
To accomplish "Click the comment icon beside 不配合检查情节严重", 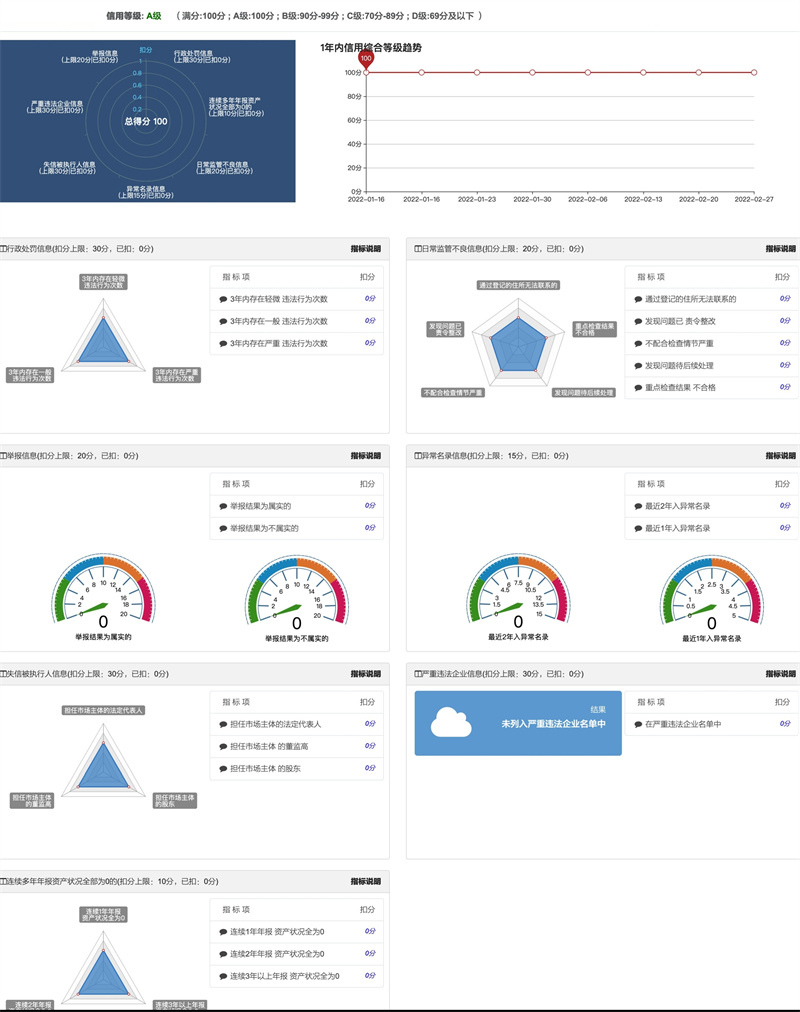I will click(x=638, y=343).
